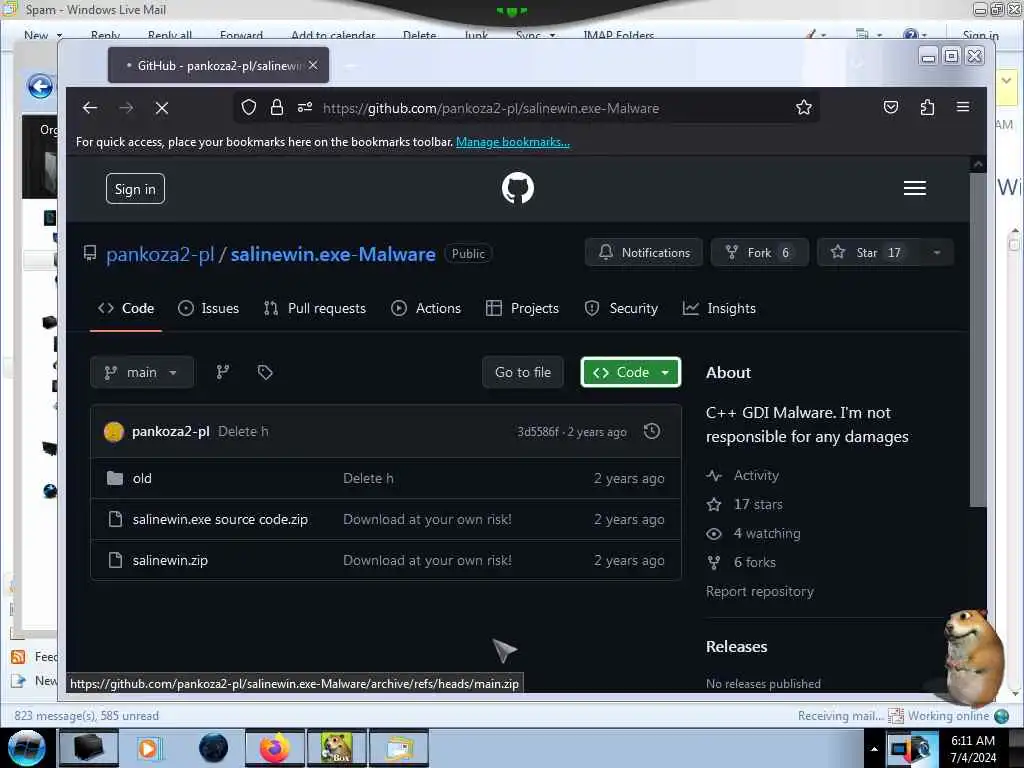Screen dimensions: 1024x768
Task: Open the Issues tab
Action: pyautogui.click(x=208, y=308)
